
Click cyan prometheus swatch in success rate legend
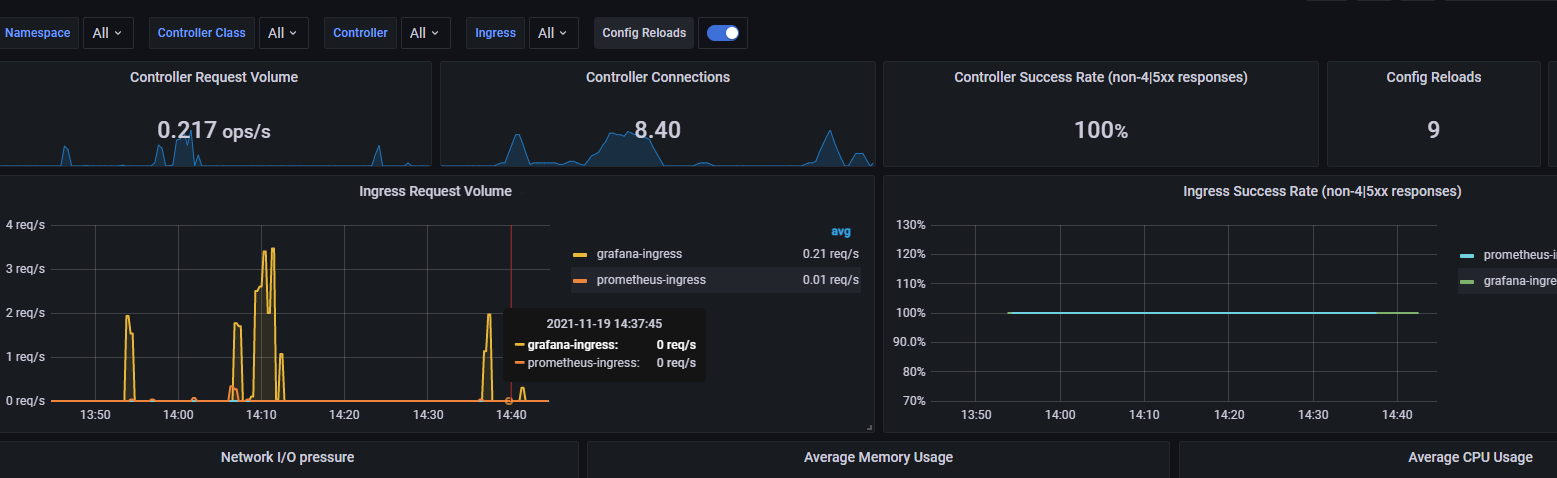pyautogui.click(x=1467, y=256)
